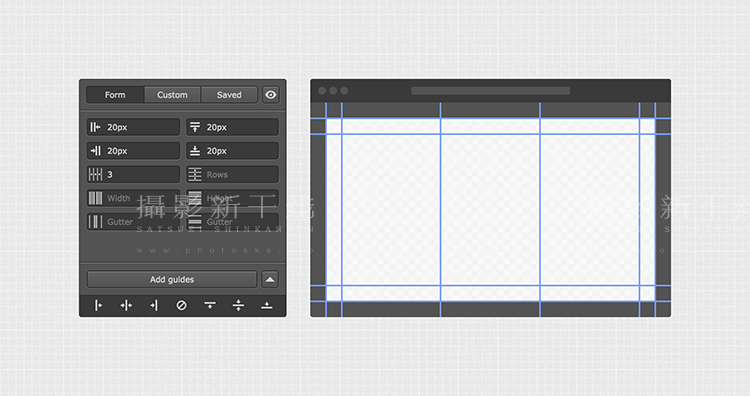
Task: Switch to the Form tab
Action: pos(115,95)
